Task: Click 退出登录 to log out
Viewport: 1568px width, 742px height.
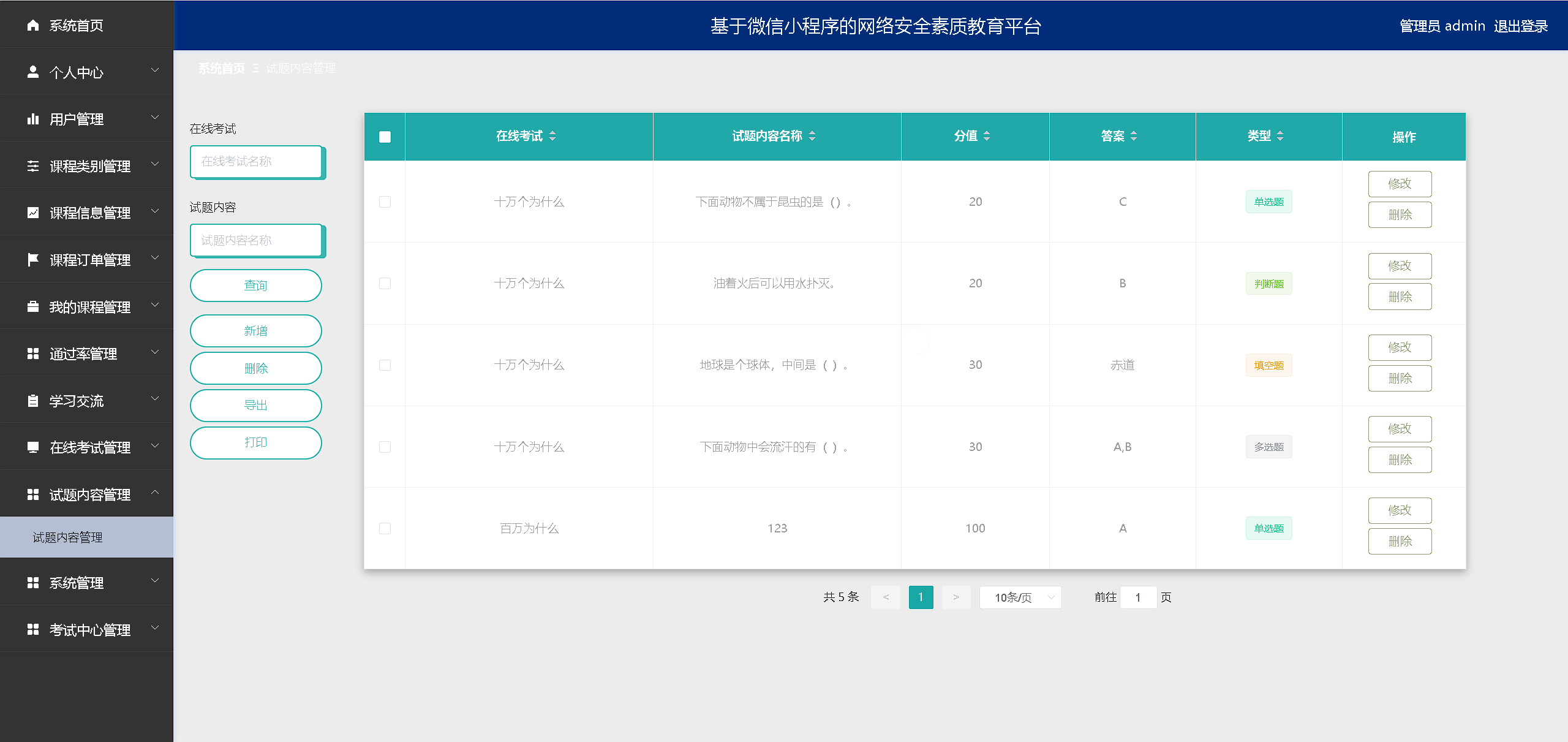Action: click(x=1520, y=26)
